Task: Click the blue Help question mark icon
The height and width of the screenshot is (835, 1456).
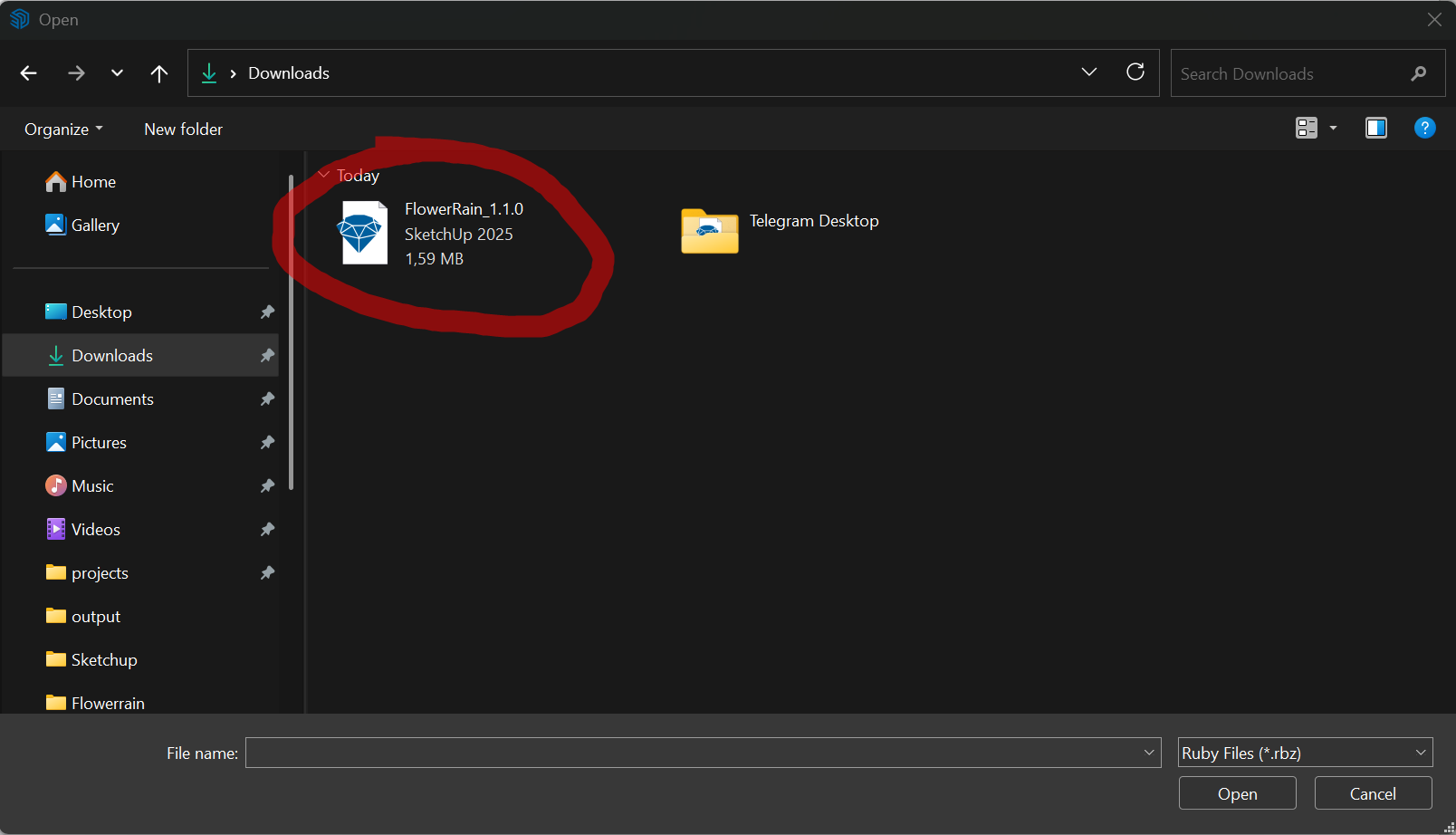Action: [x=1424, y=129]
